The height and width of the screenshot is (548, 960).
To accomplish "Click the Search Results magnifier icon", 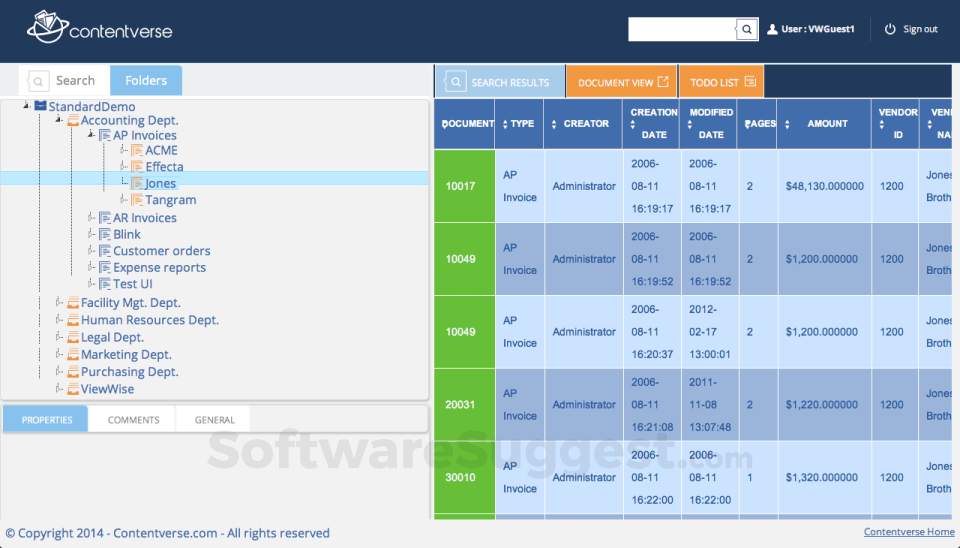I will coord(456,81).
